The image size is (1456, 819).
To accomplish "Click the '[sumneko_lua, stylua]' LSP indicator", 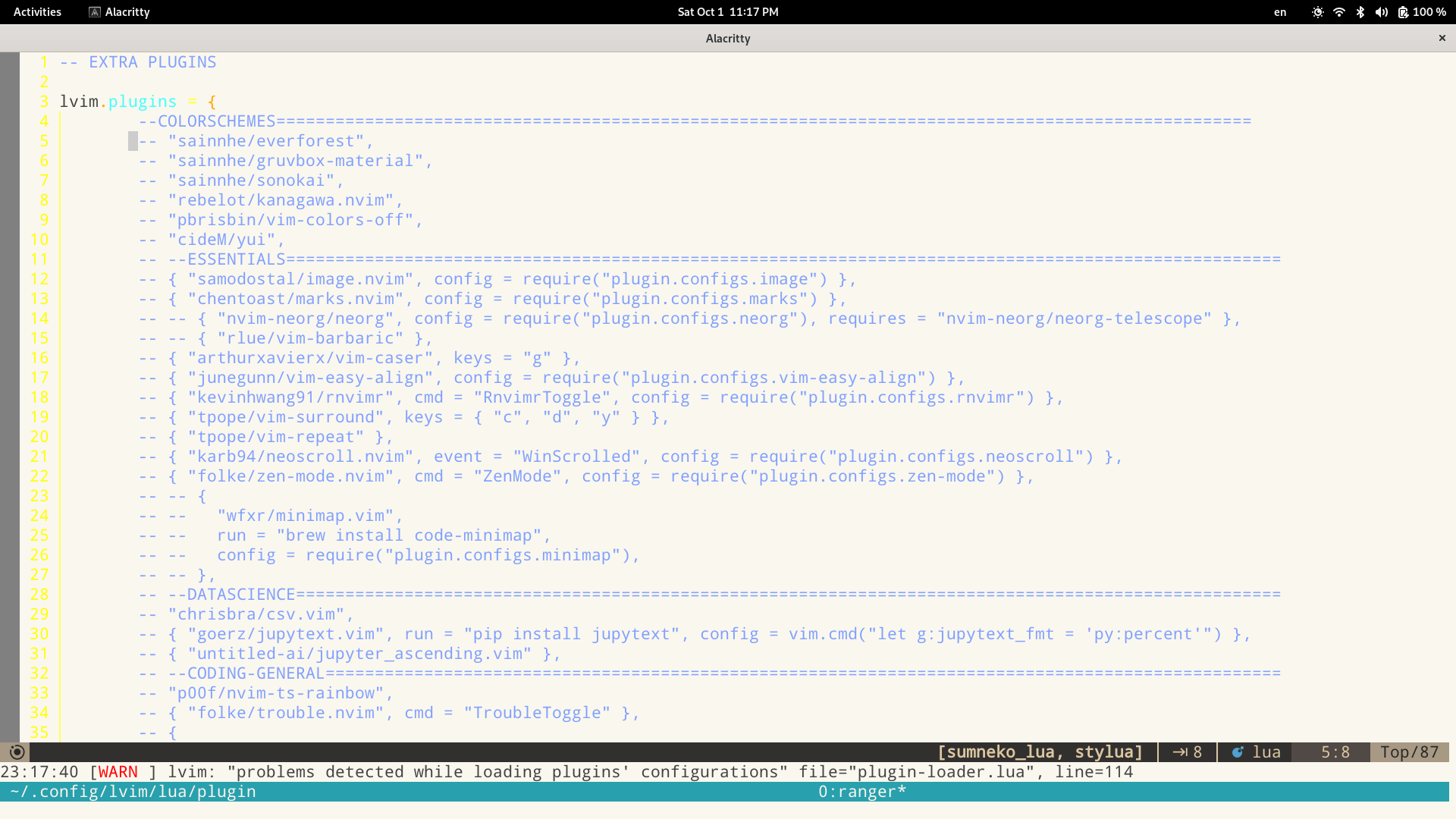I will pyautogui.click(x=1040, y=752).
